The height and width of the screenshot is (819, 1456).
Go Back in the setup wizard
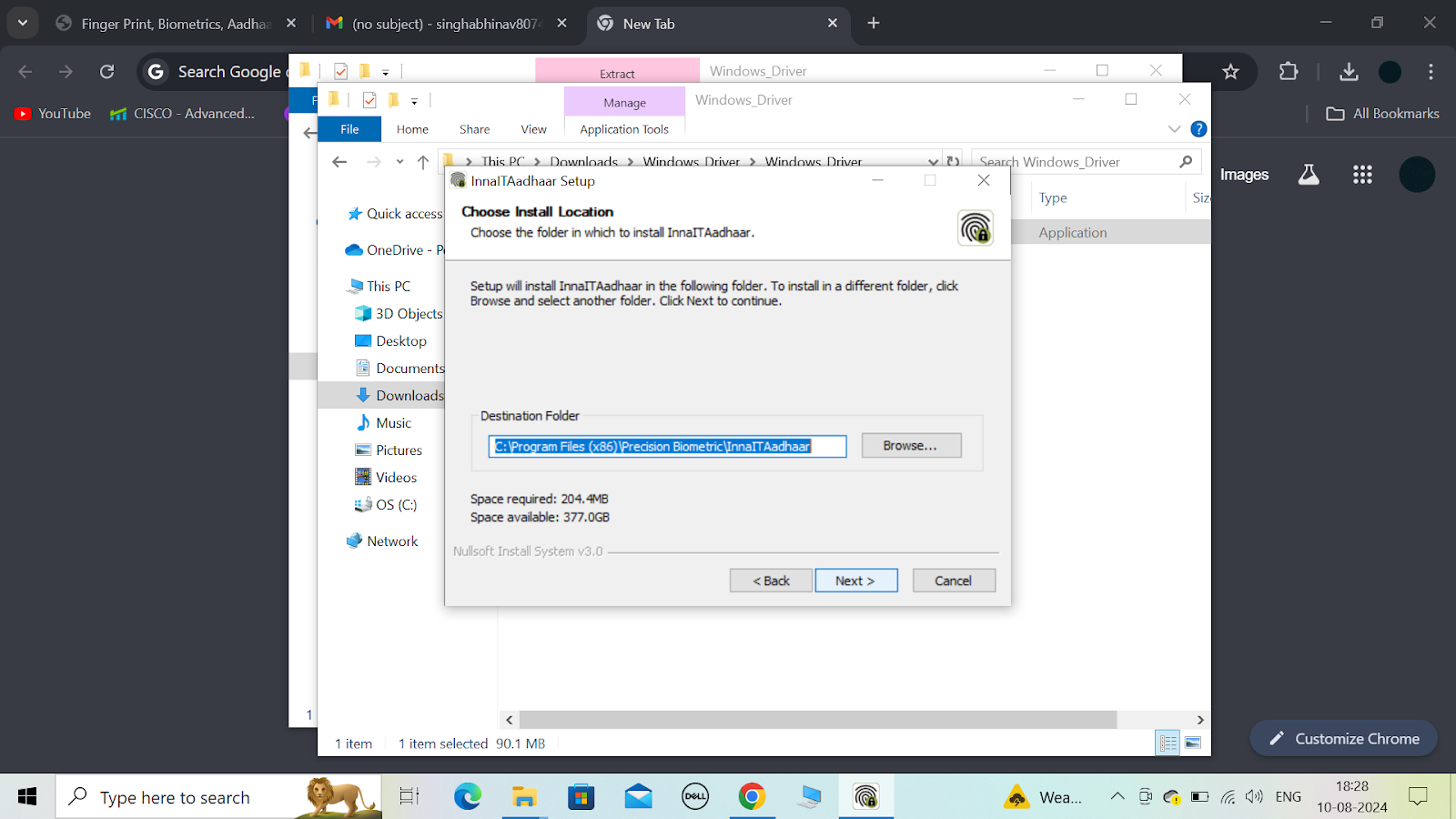(771, 581)
